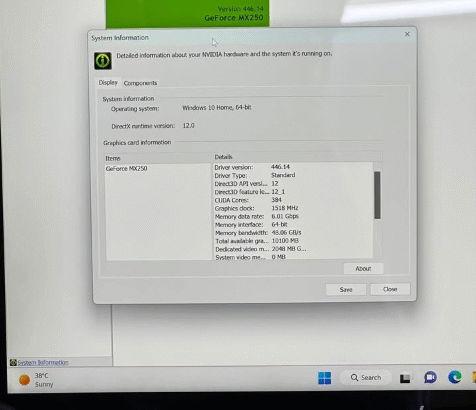Open System Information link in NVIDIA panel
476x410 pixels.
click(x=43, y=362)
